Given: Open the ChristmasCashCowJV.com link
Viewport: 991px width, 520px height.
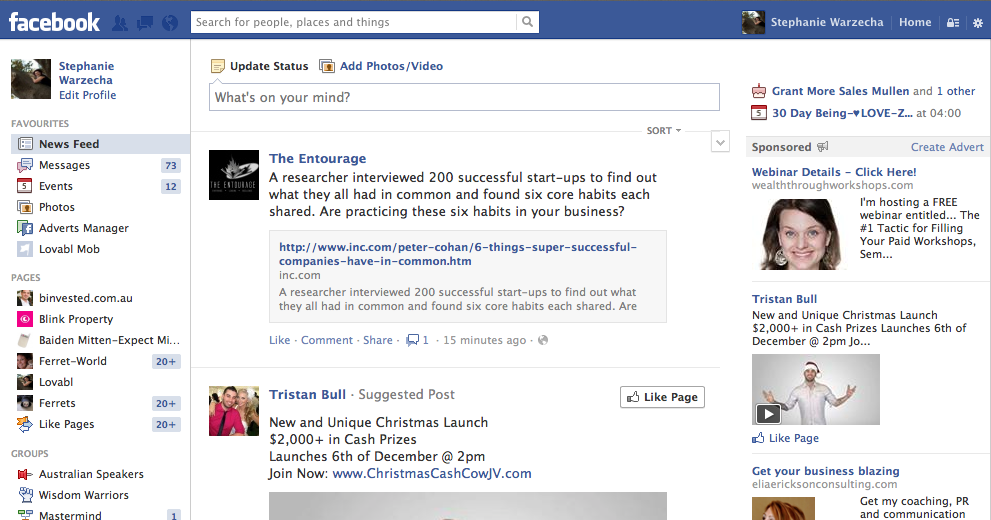Looking at the screenshot, I should click(x=432, y=473).
